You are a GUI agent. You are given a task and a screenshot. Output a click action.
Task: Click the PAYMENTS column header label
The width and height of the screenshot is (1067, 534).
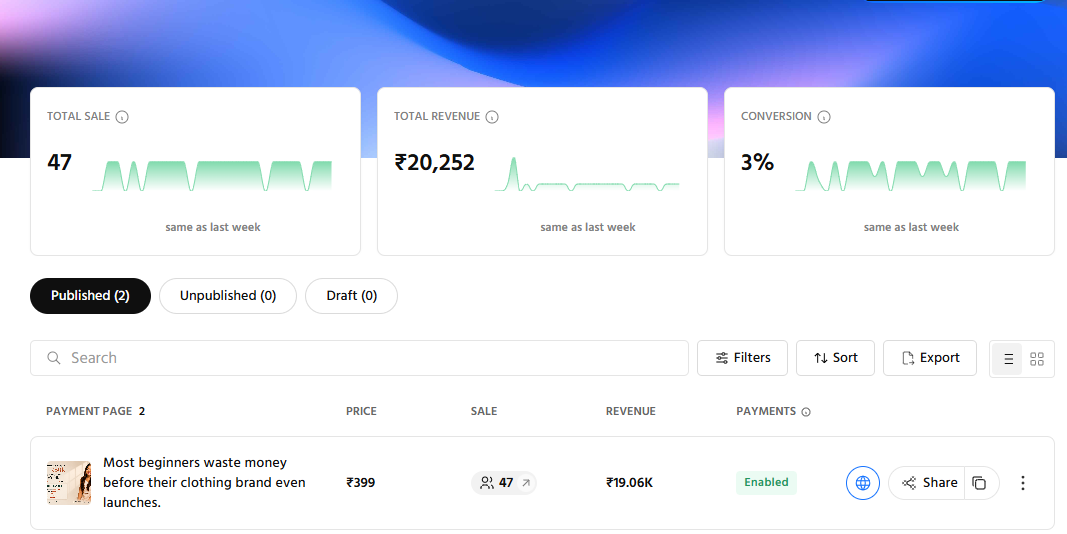point(766,412)
